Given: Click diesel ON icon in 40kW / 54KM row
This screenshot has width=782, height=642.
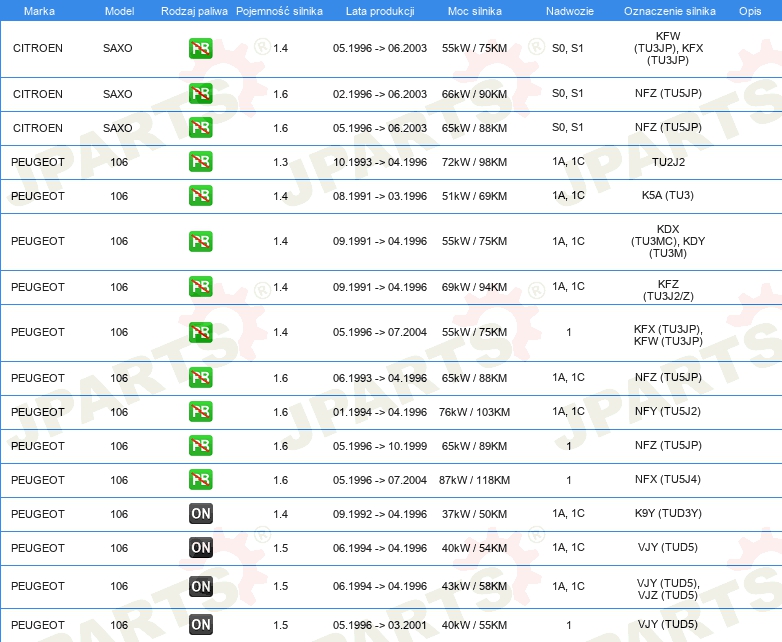Looking at the screenshot, I should tap(200, 547).
